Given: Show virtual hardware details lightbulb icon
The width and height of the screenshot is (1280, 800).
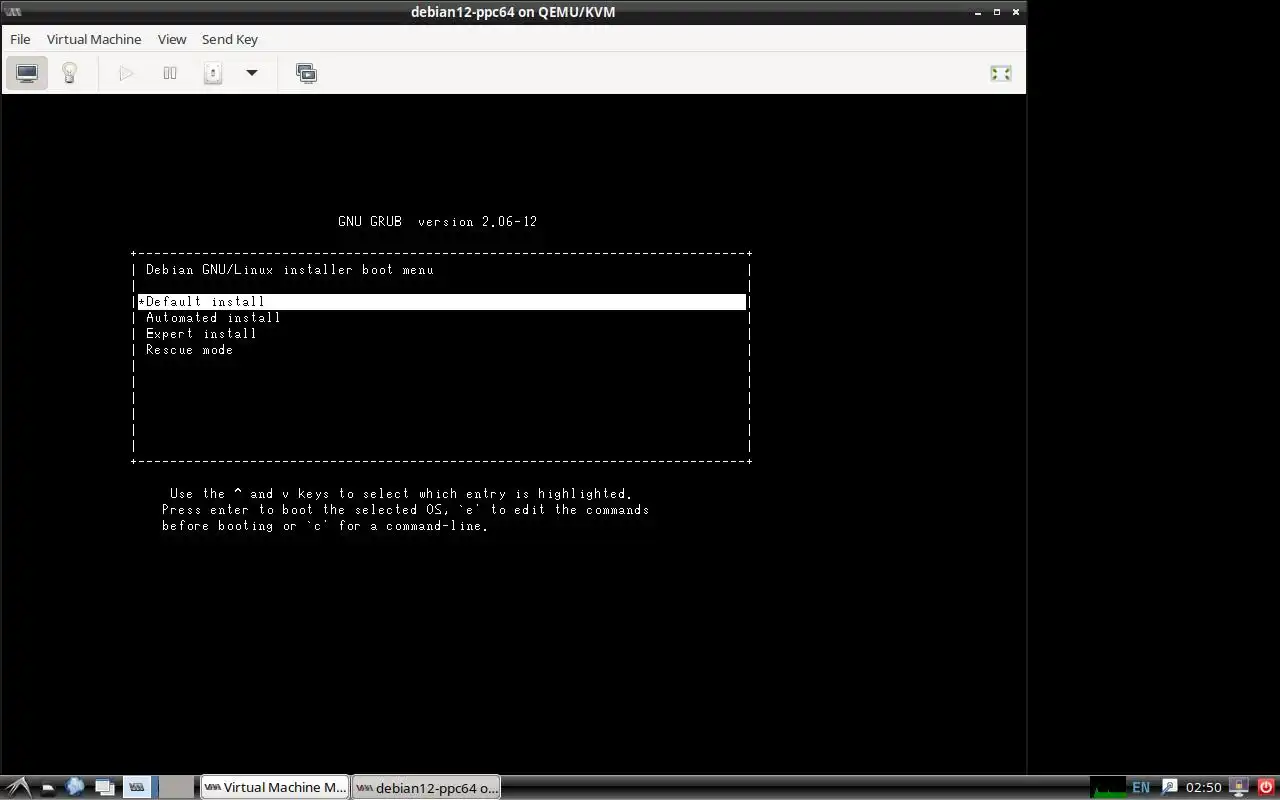Looking at the screenshot, I should click(x=70, y=73).
